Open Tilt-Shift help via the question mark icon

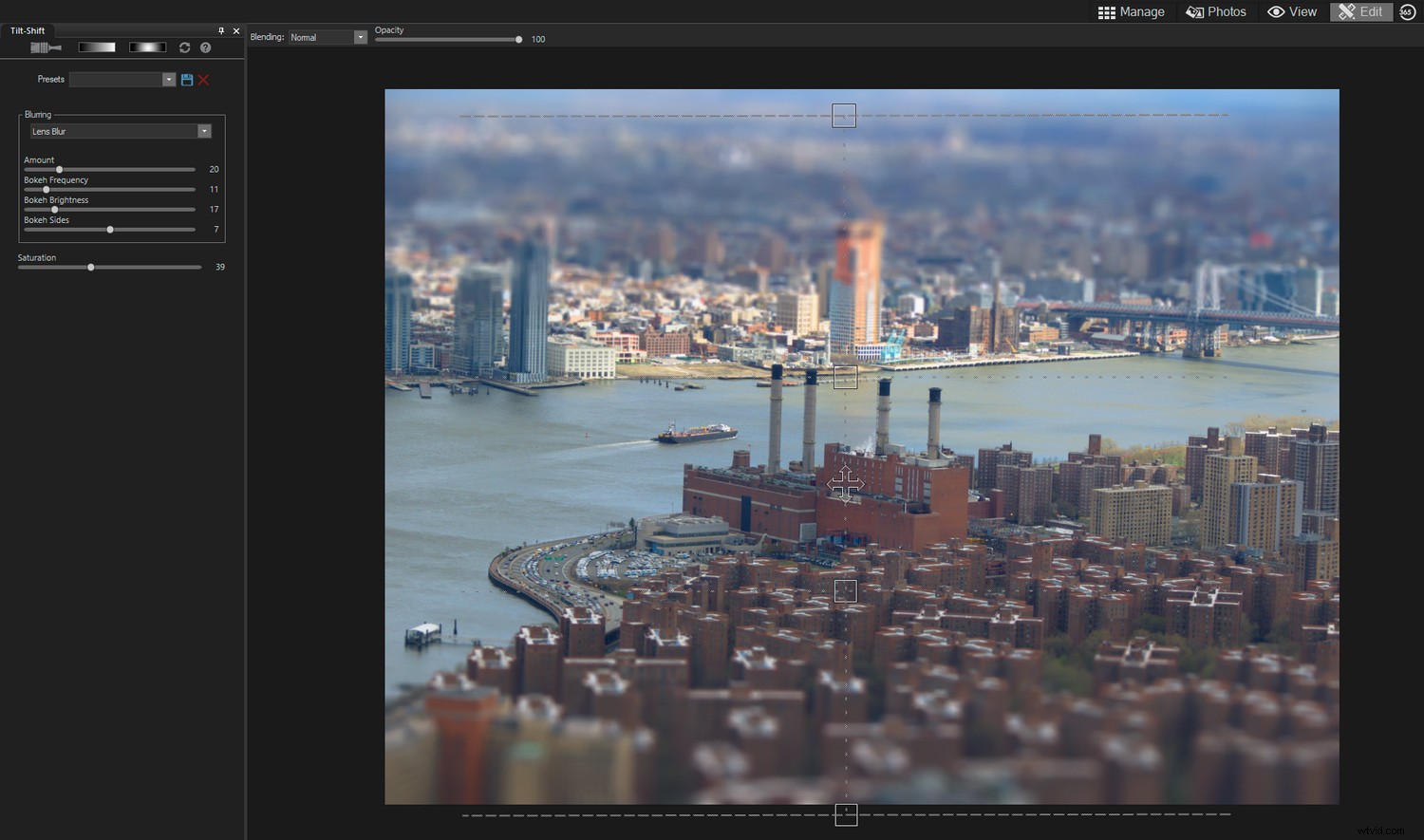[x=205, y=47]
